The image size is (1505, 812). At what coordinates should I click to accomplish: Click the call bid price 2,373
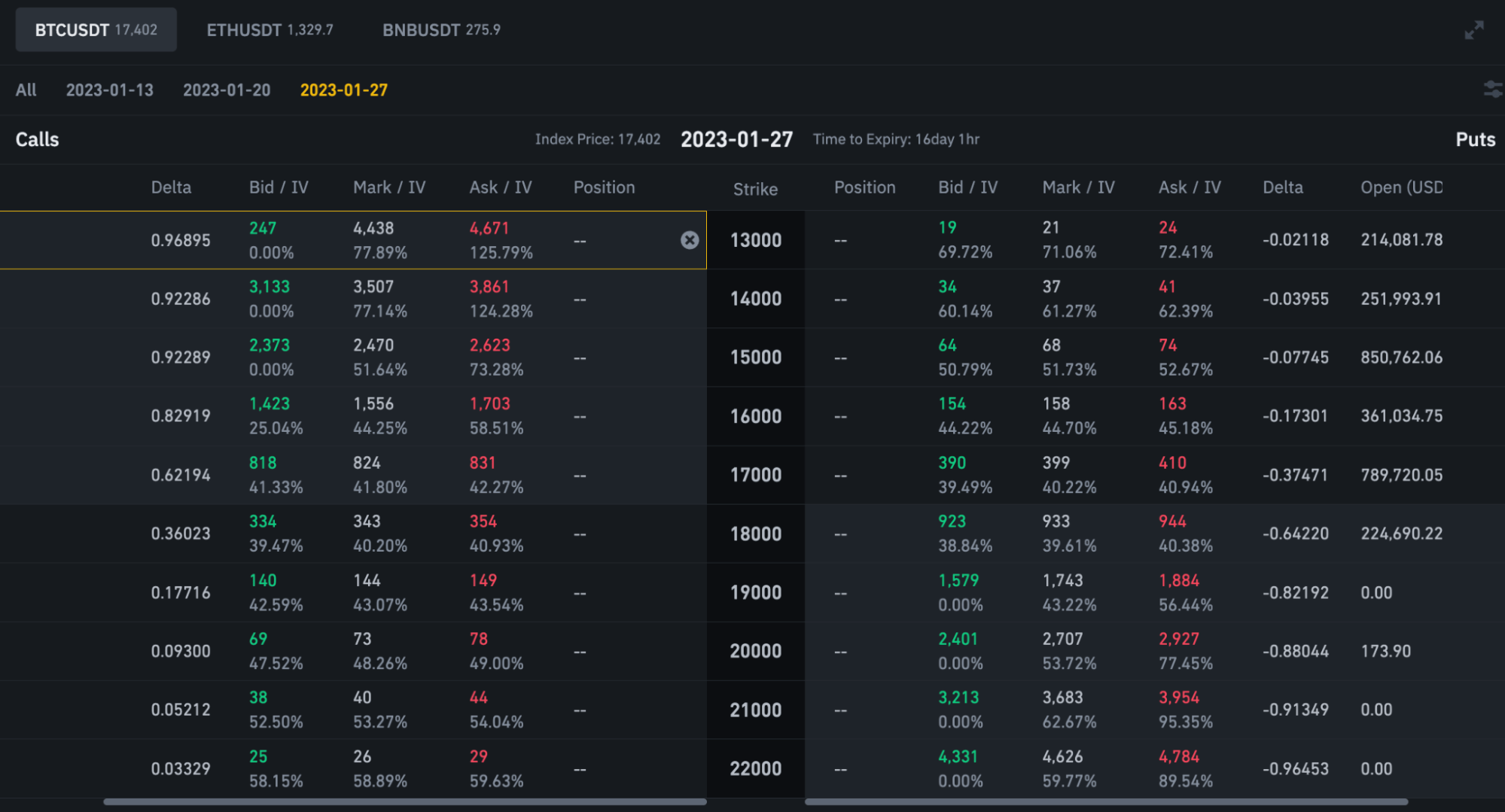pos(270,345)
